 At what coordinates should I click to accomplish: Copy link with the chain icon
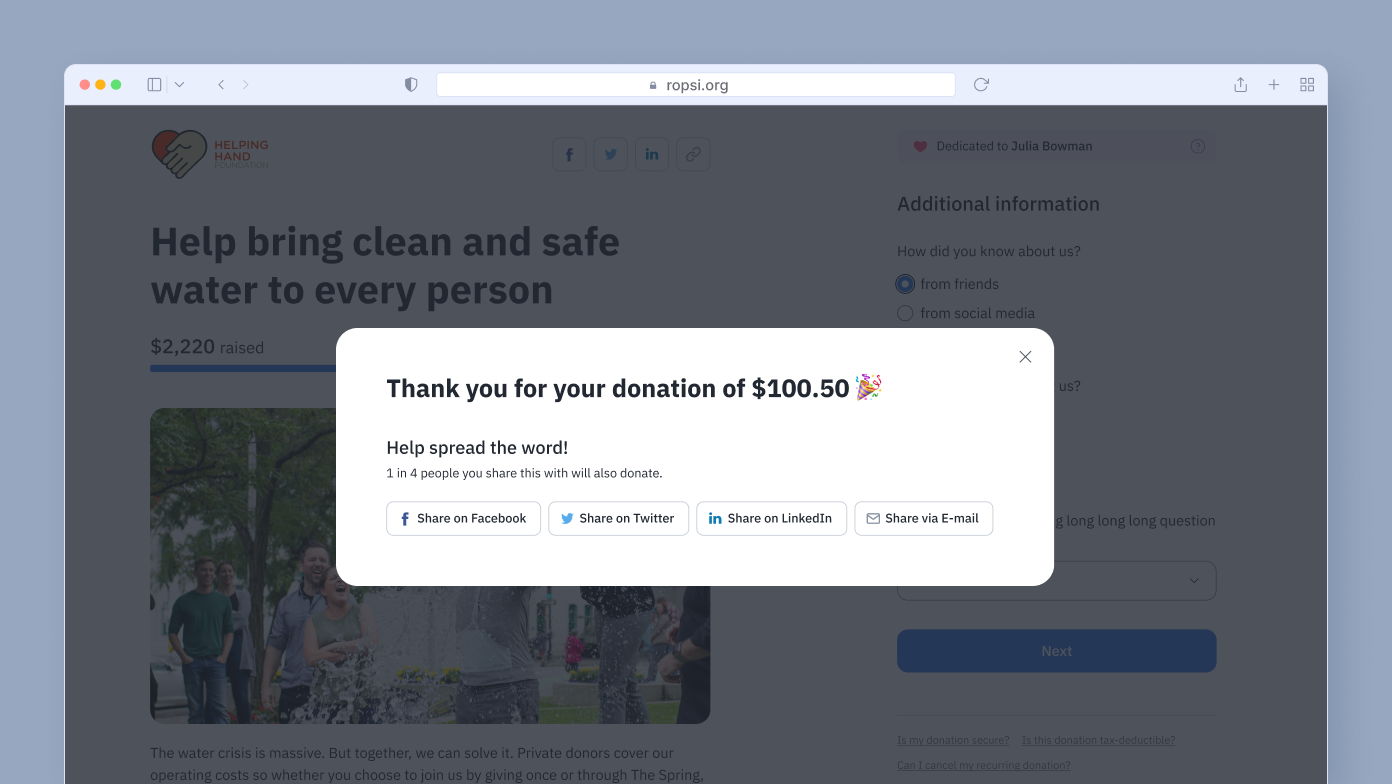(x=694, y=154)
